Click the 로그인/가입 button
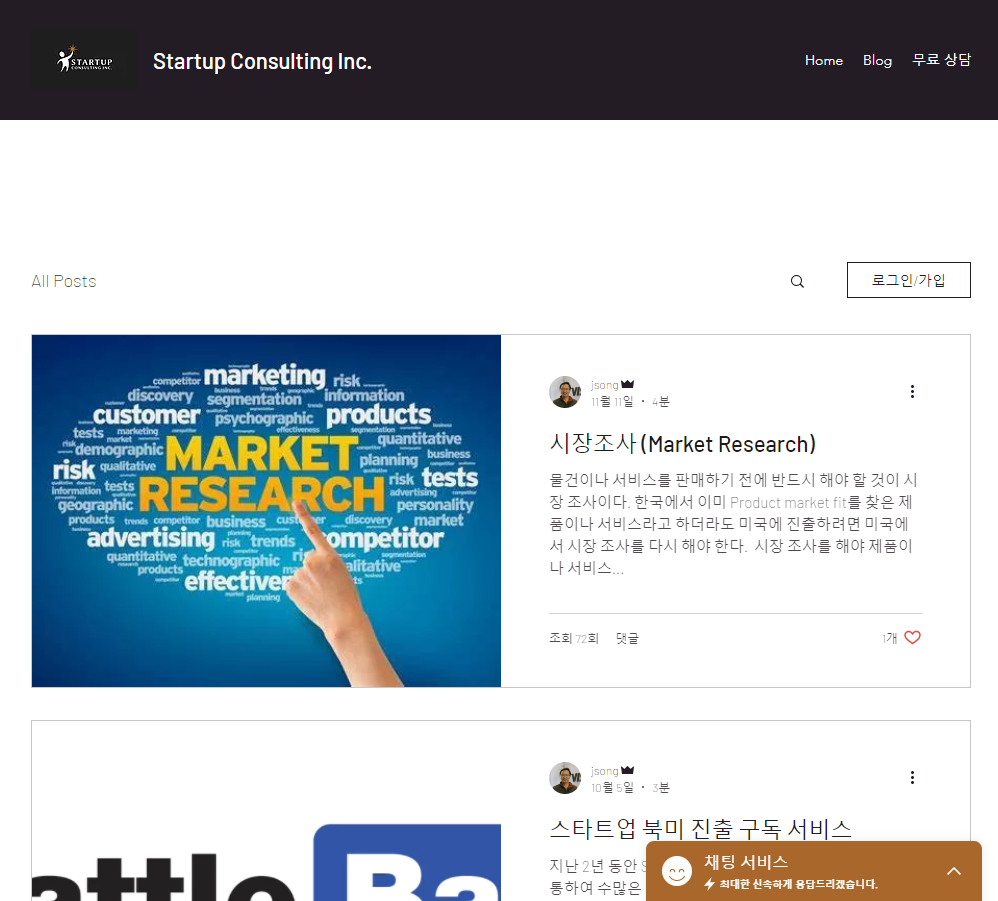 coord(908,280)
